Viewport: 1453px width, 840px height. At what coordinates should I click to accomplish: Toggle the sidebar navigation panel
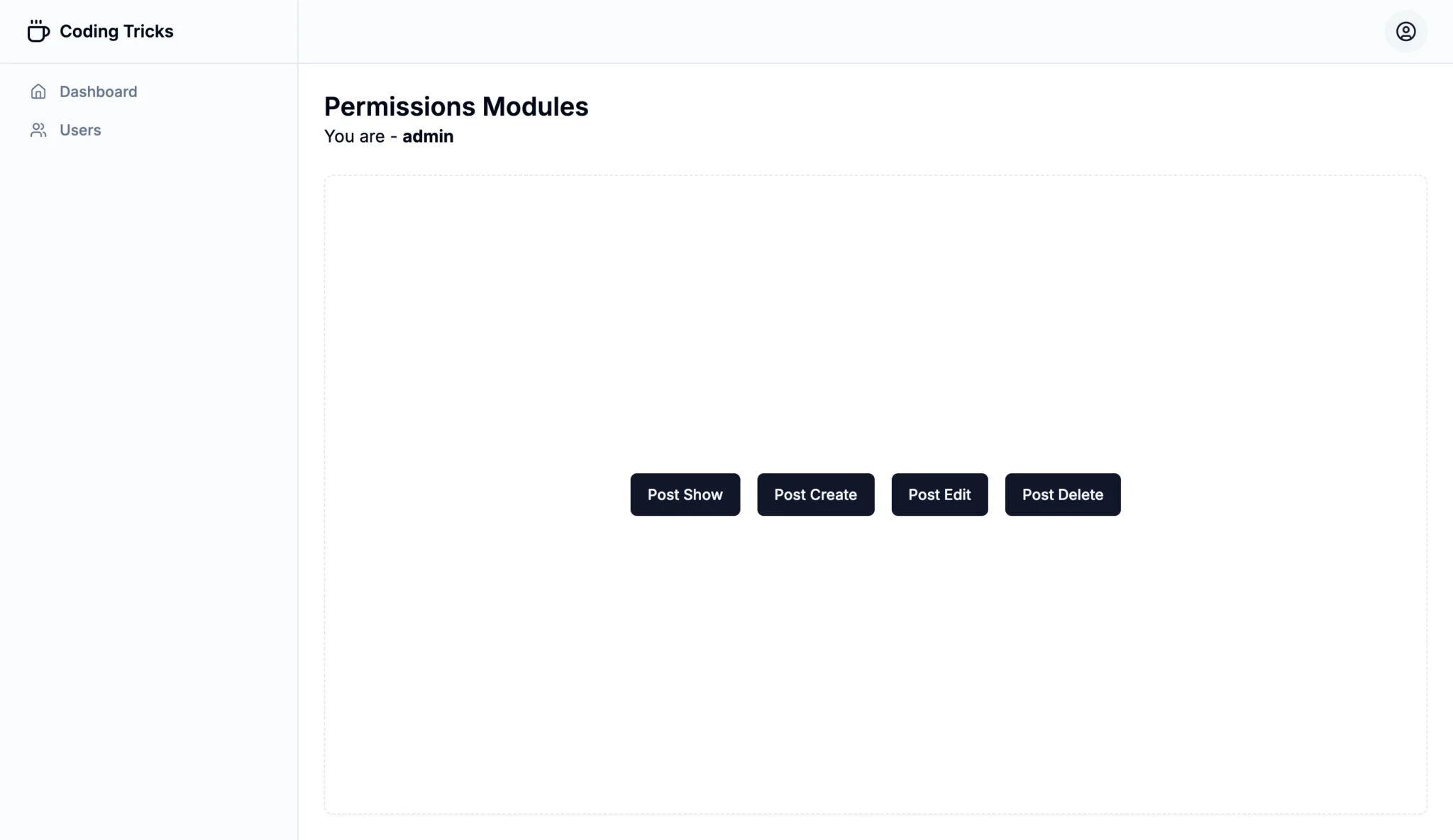(37, 31)
